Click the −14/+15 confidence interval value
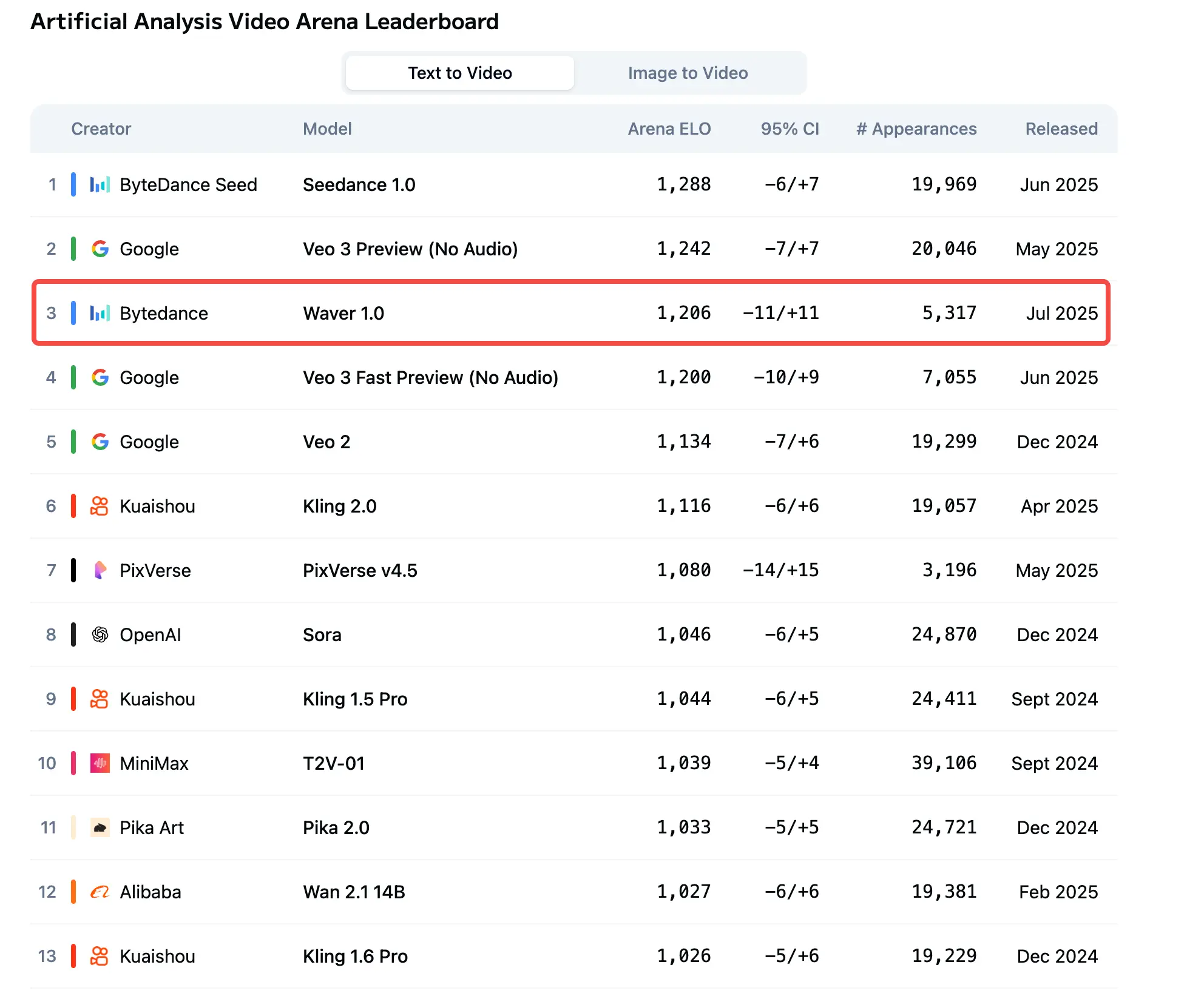The width and height of the screenshot is (1204, 996). pyautogui.click(x=780, y=570)
